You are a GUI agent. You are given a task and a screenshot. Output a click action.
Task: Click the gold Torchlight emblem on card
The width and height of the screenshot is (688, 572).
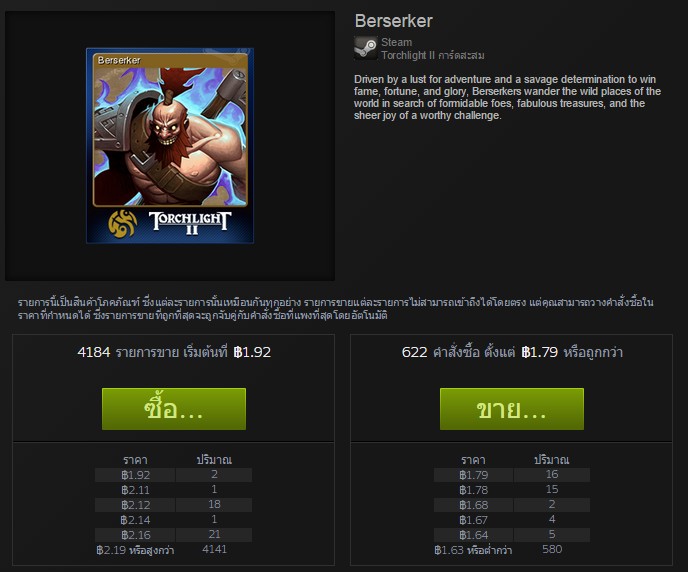click(122, 223)
